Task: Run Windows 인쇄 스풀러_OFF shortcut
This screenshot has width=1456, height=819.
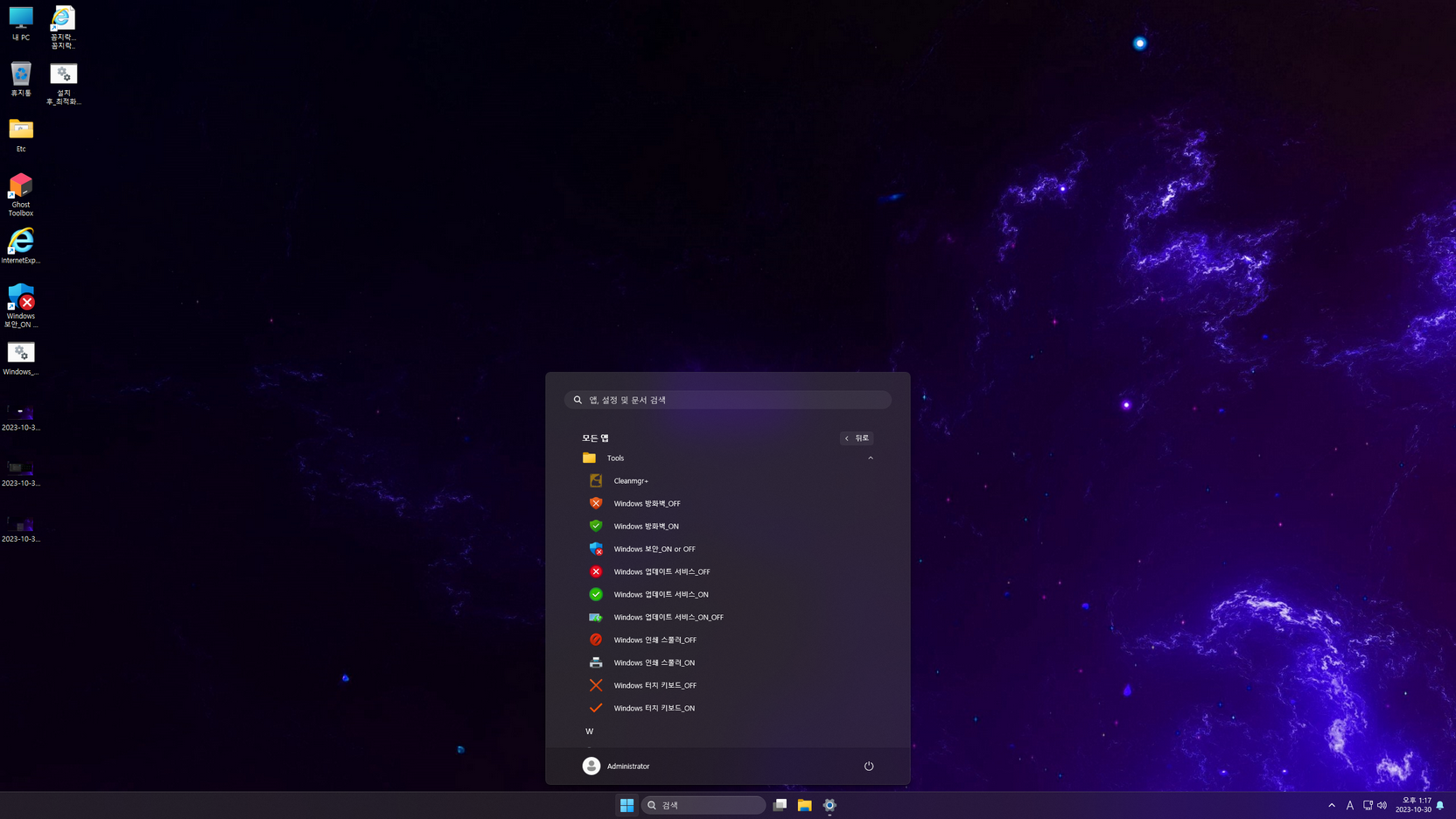Action: pos(727,640)
